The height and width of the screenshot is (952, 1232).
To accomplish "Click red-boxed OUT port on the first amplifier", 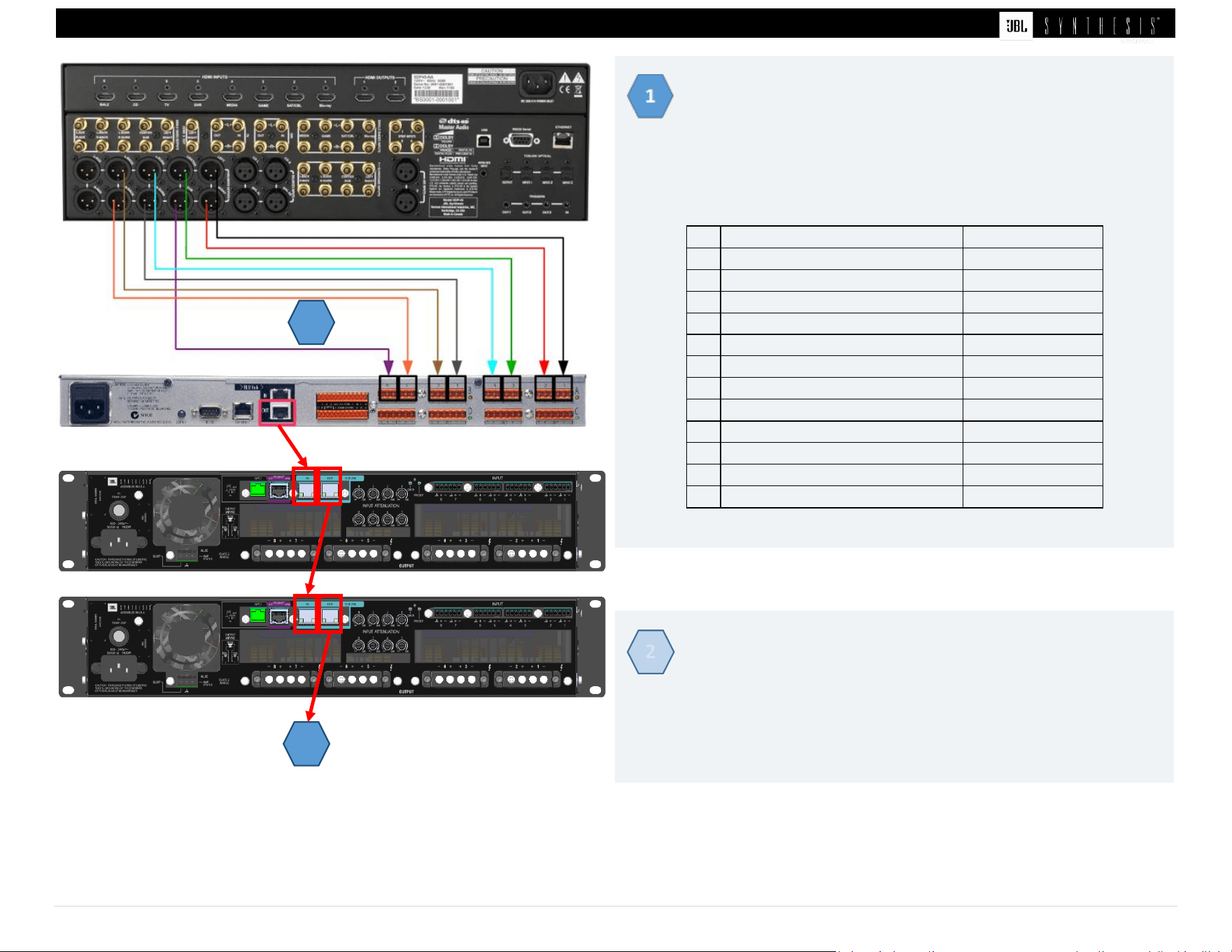I will click(x=330, y=486).
